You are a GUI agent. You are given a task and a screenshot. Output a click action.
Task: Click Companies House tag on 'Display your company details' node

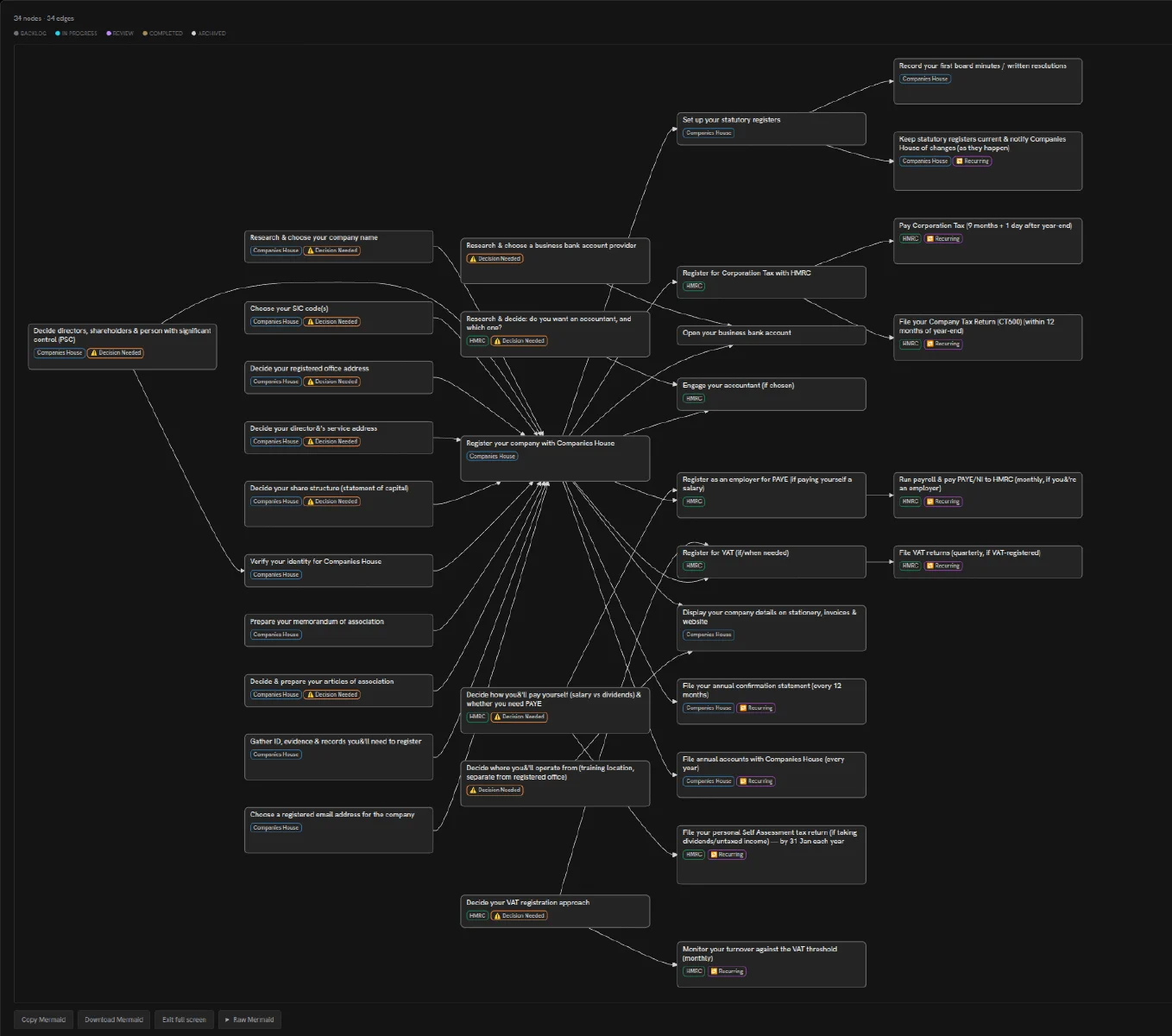(709, 635)
